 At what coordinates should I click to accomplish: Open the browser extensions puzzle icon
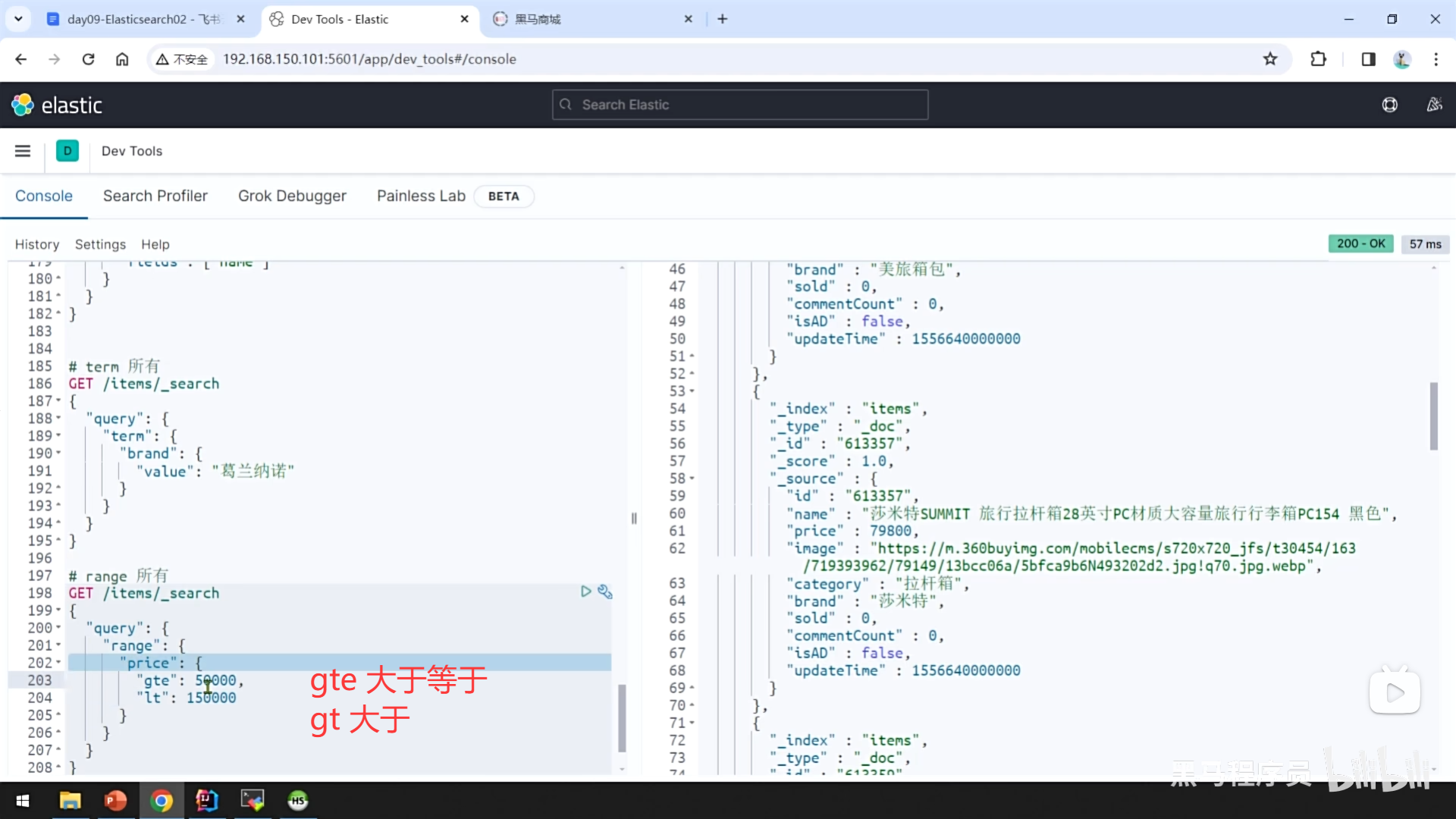point(1319,59)
